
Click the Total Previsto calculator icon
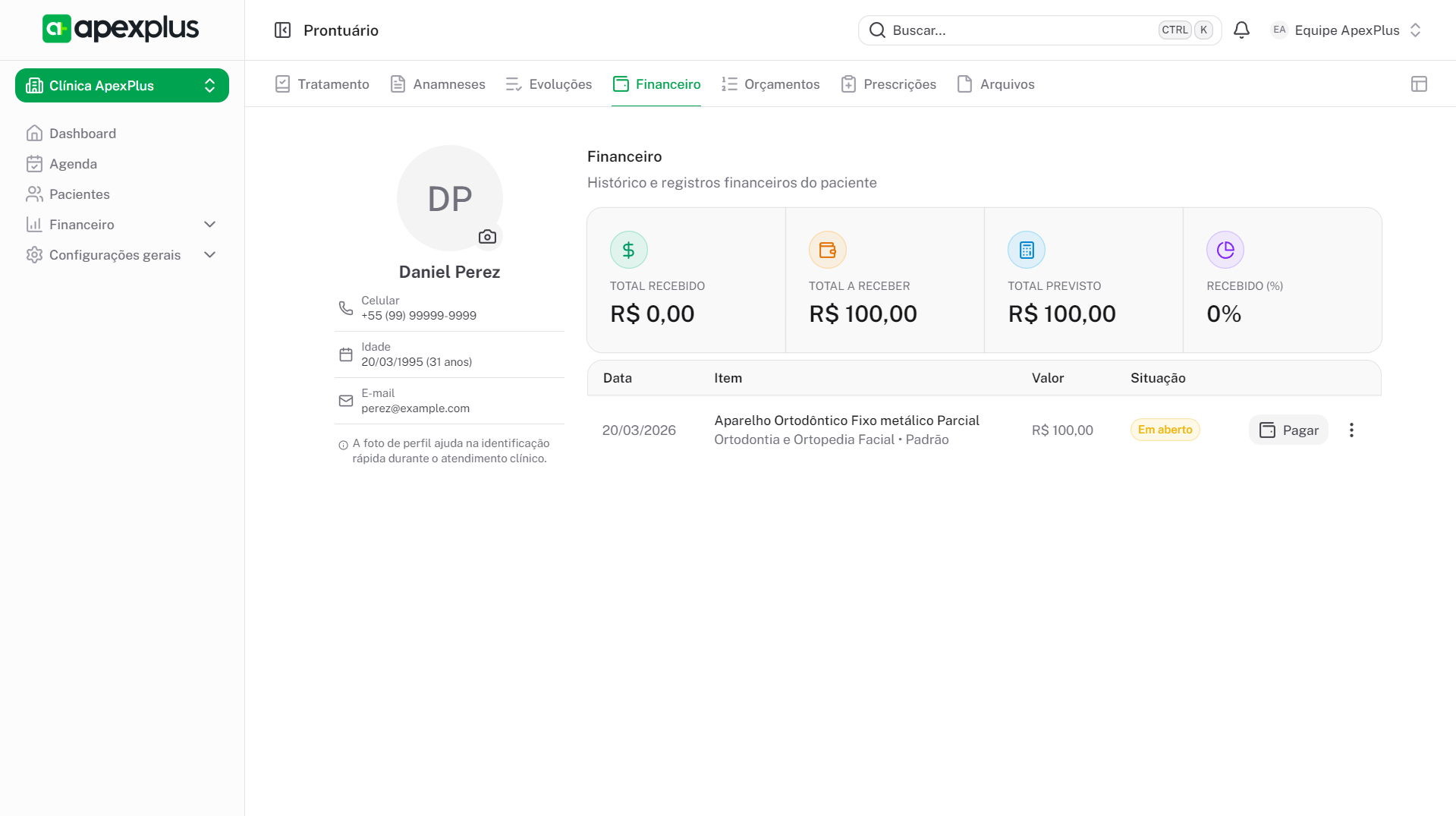[x=1026, y=250]
